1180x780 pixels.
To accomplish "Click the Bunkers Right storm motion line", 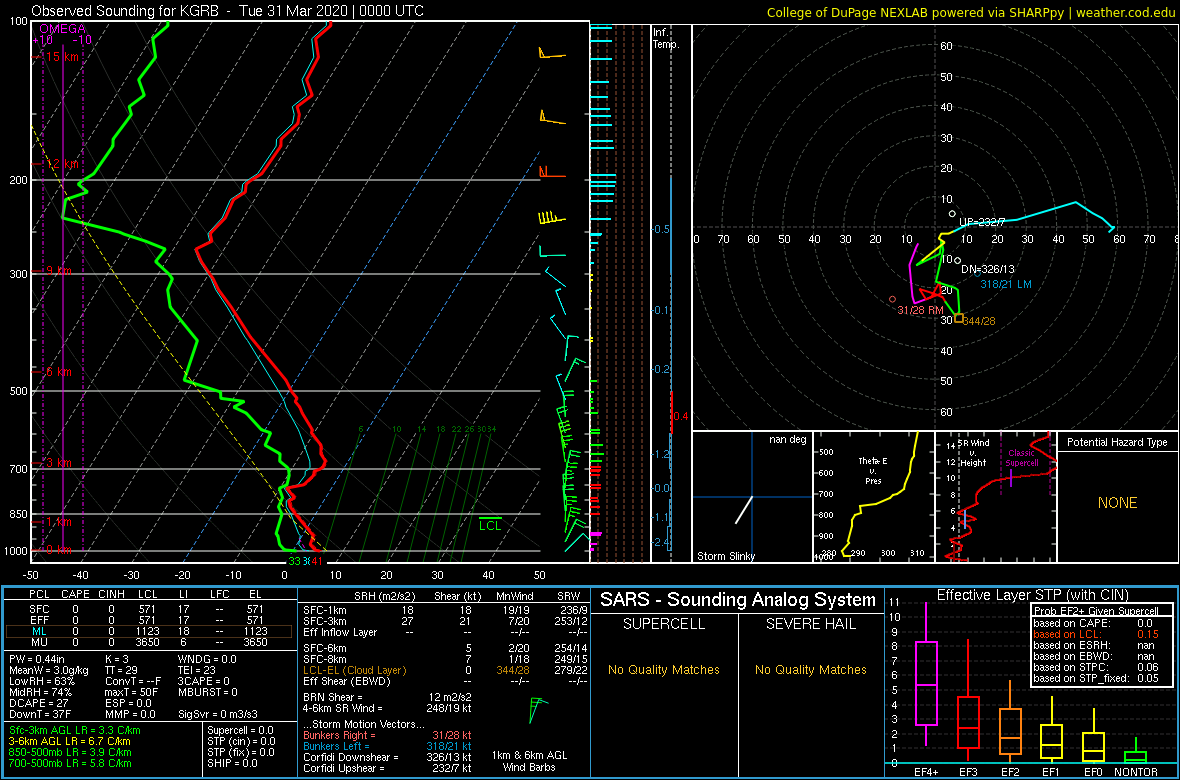I will click(387, 736).
